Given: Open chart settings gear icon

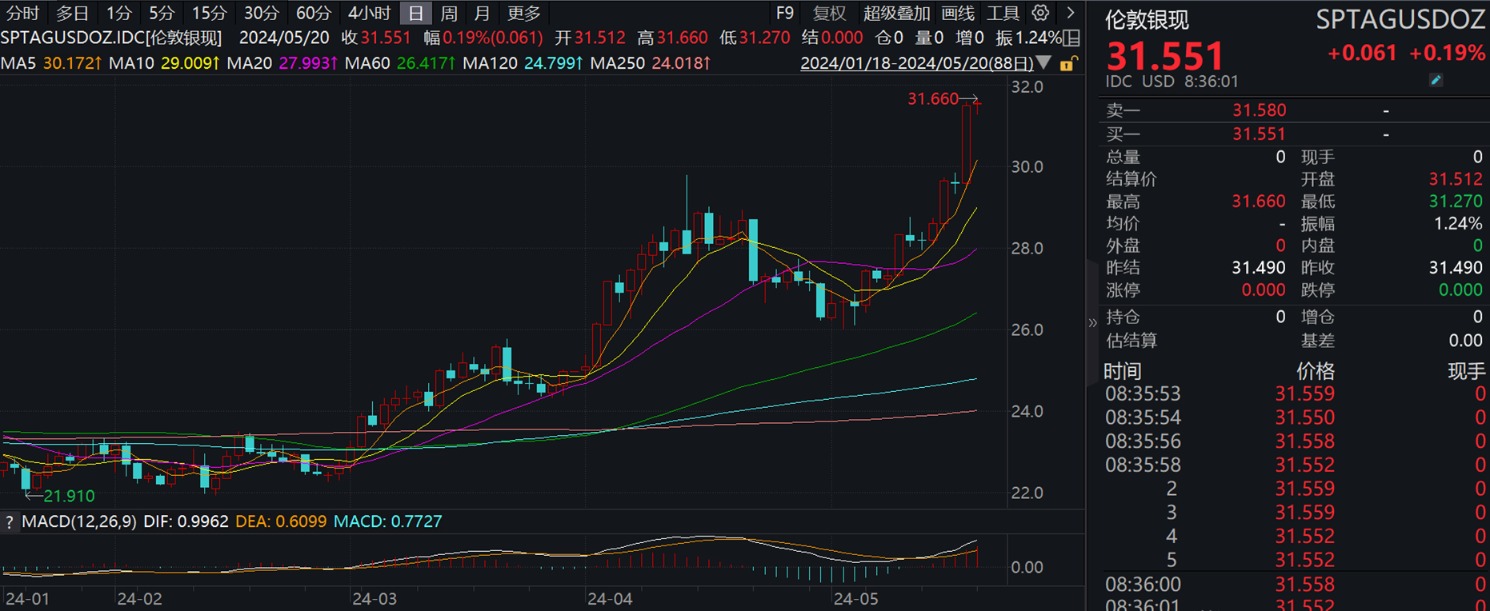Looking at the screenshot, I should point(1041,13).
